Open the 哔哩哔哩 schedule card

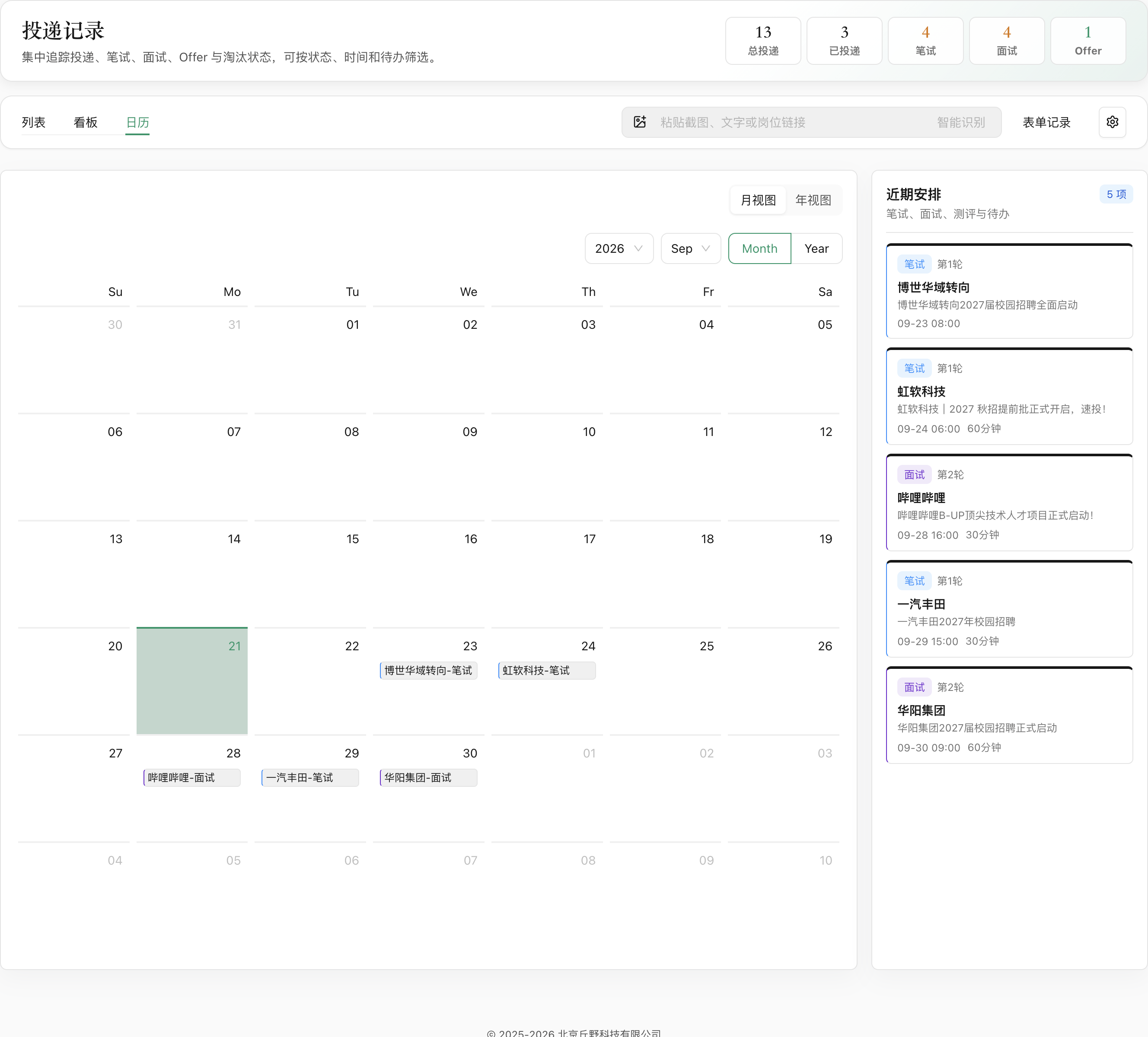[x=1009, y=503]
